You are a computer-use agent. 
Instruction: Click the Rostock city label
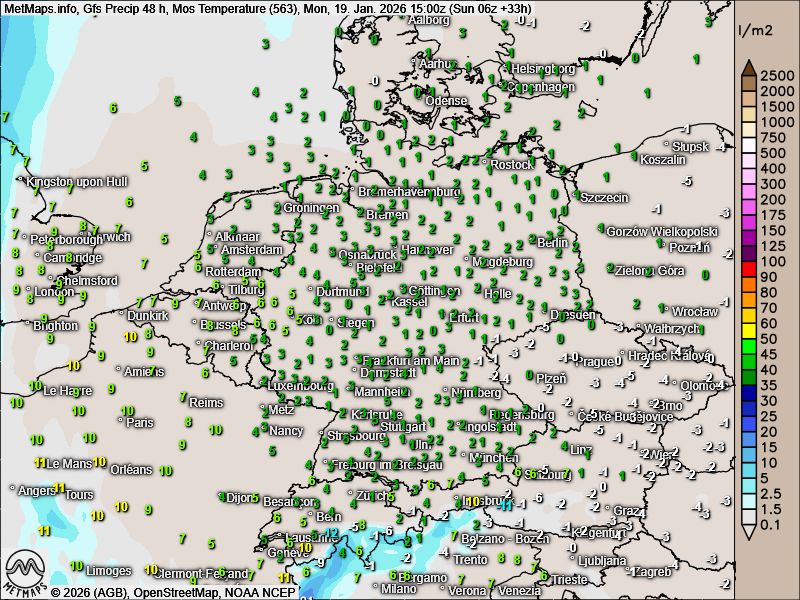pyautogui.click(x=512, y=164)
